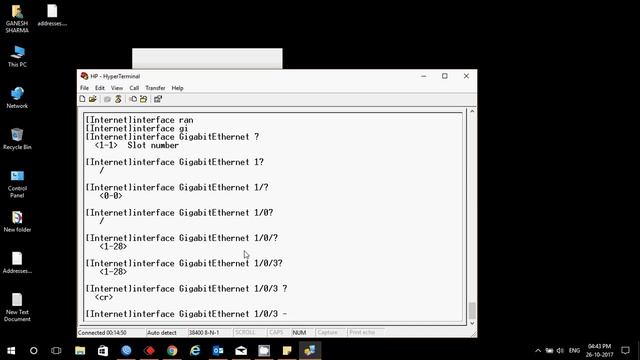Click the volume speaker tray icon
Screen dimensions: 640x360
click(560, 351)
